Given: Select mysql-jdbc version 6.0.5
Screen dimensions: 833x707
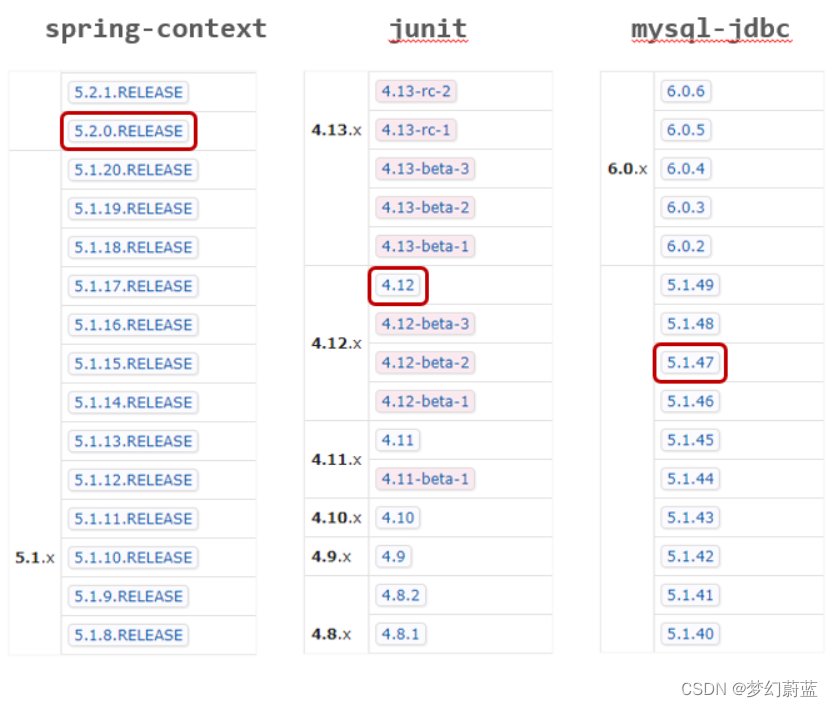Looking at the screenshot, I should click(x=685, y=130).
